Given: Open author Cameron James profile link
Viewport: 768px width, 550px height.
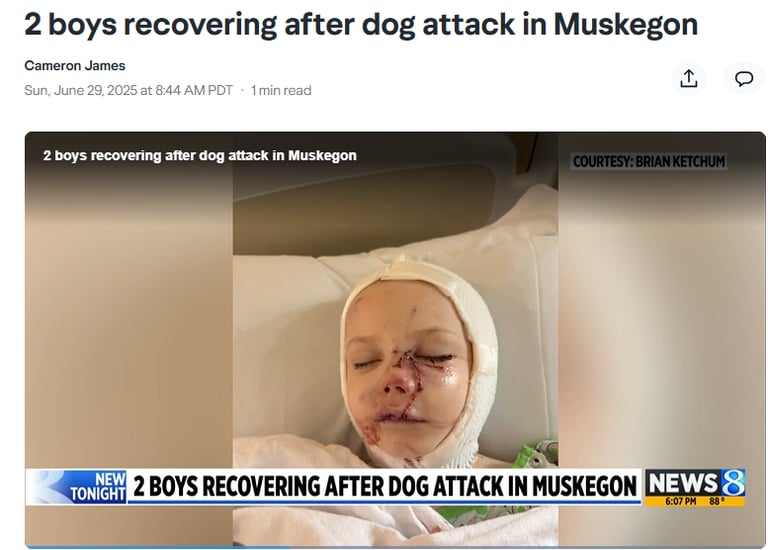Looking at the screenshot, I should coord(74,66).
